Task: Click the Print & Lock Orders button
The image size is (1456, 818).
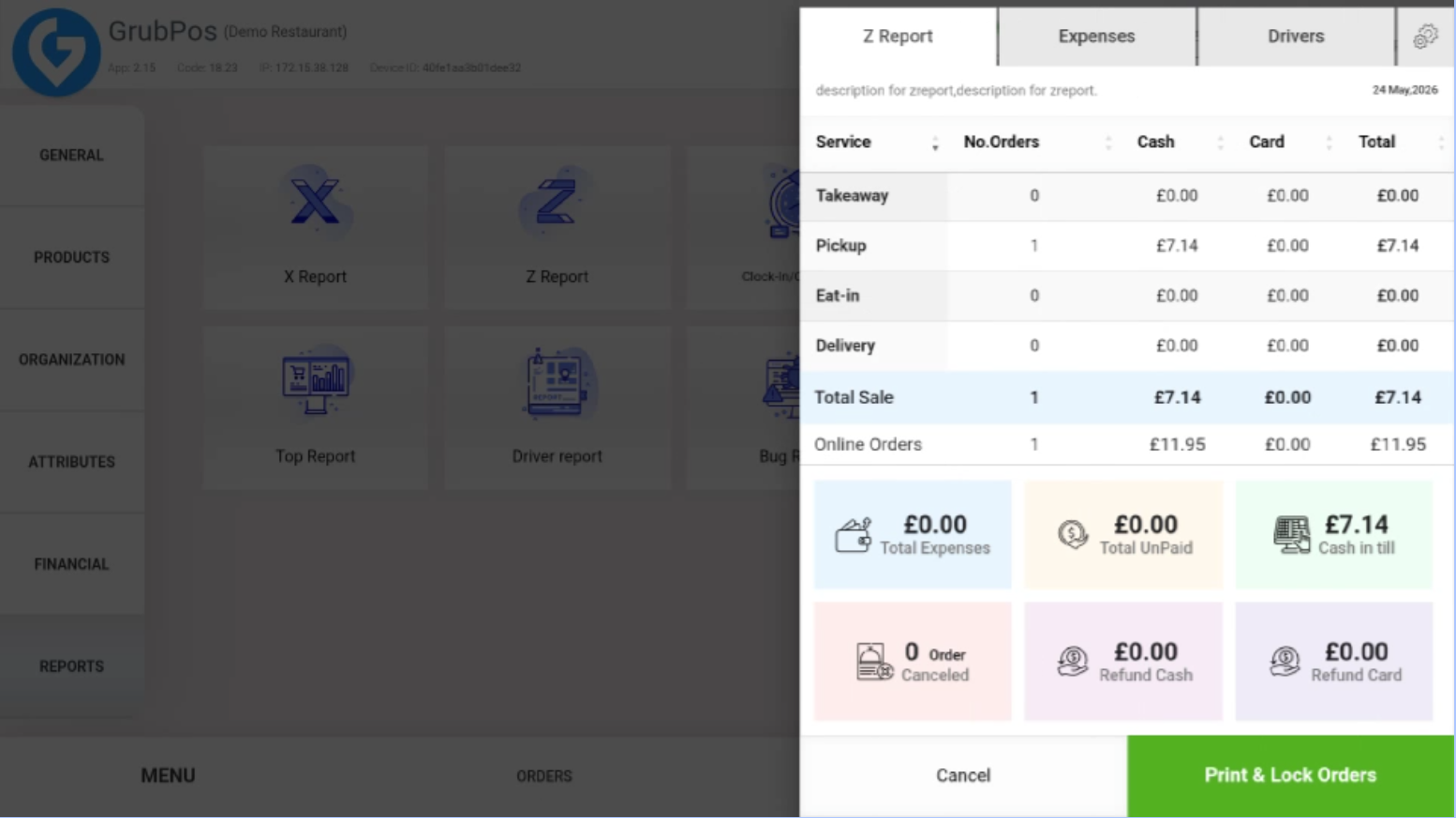Action: 1290,775
